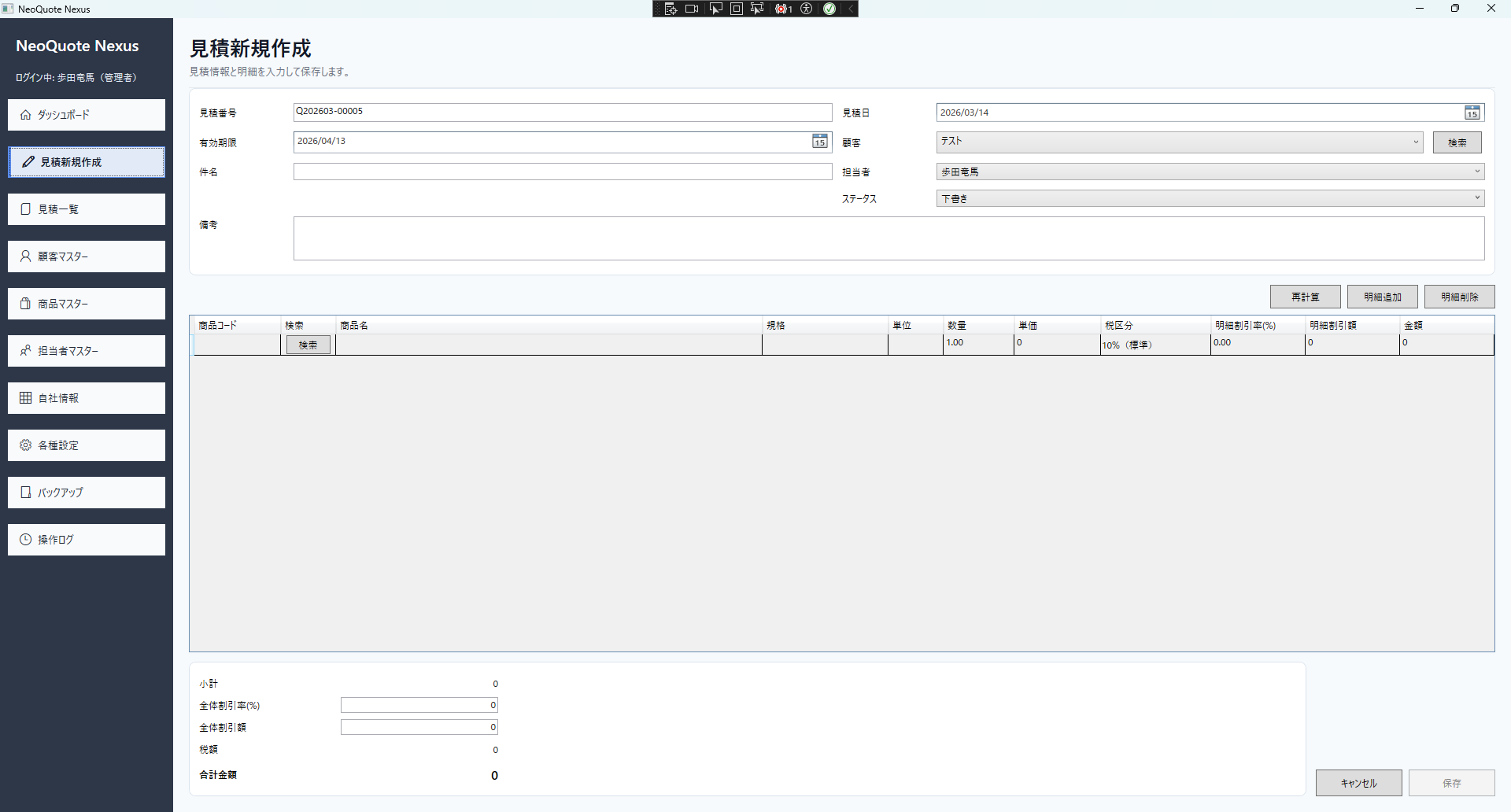
Task: Click the 再計算 button
Action: 1305,297
